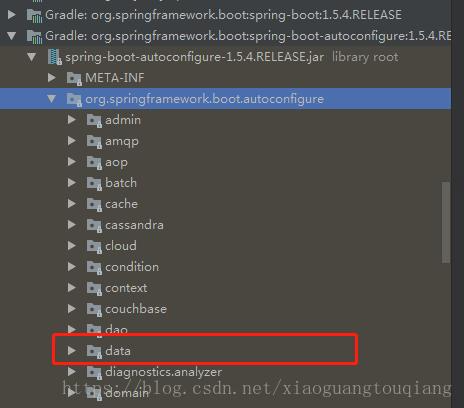Select the 'spring-boot-autoconfigure-1.5.4.RELEASE.jar' label
Image resolution: width=464 pixels, height=408 pixels.
tap(194, 57)
